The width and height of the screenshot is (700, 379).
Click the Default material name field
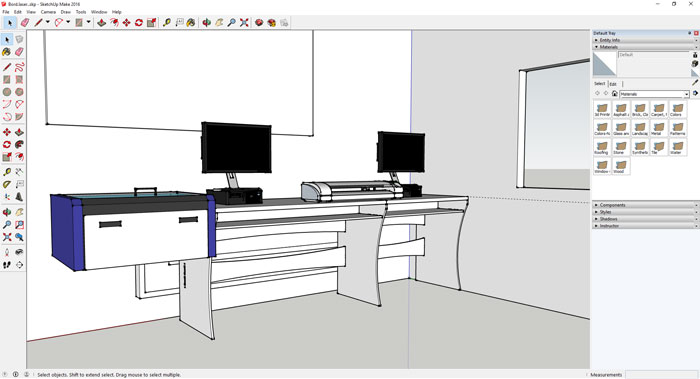654,55
